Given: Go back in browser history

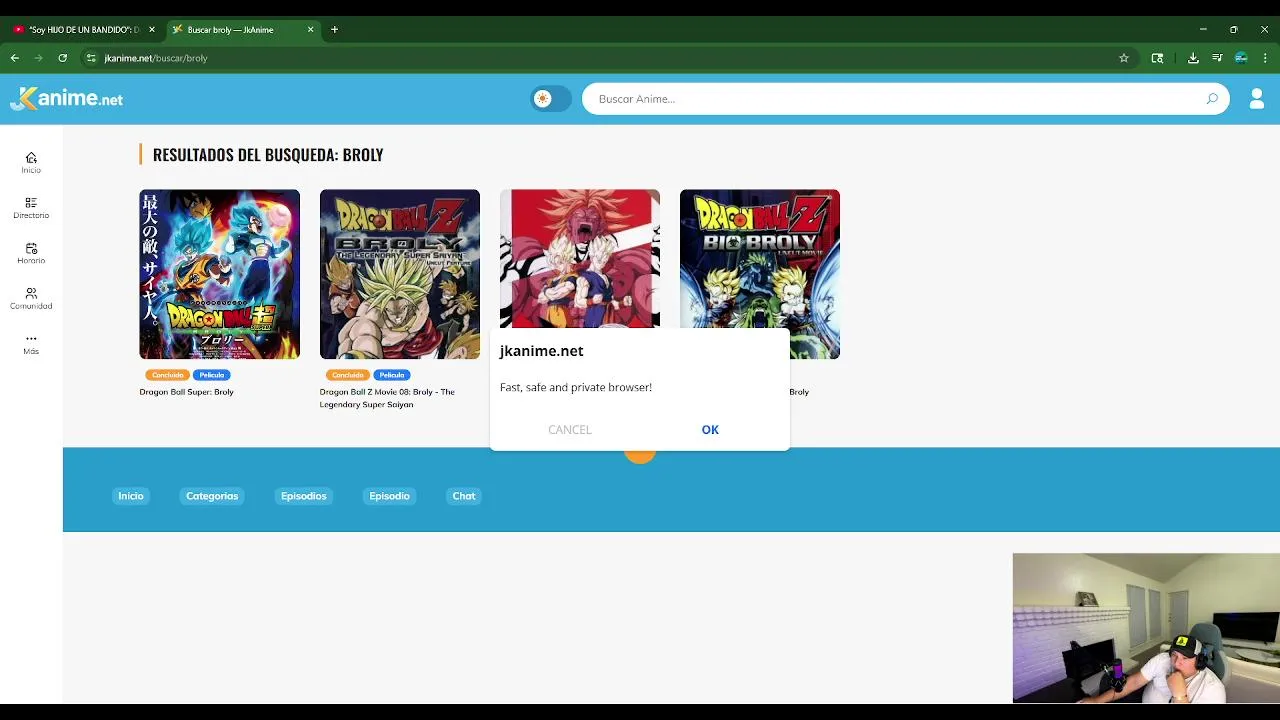Looking at the screenshot, I should point(15,58).
